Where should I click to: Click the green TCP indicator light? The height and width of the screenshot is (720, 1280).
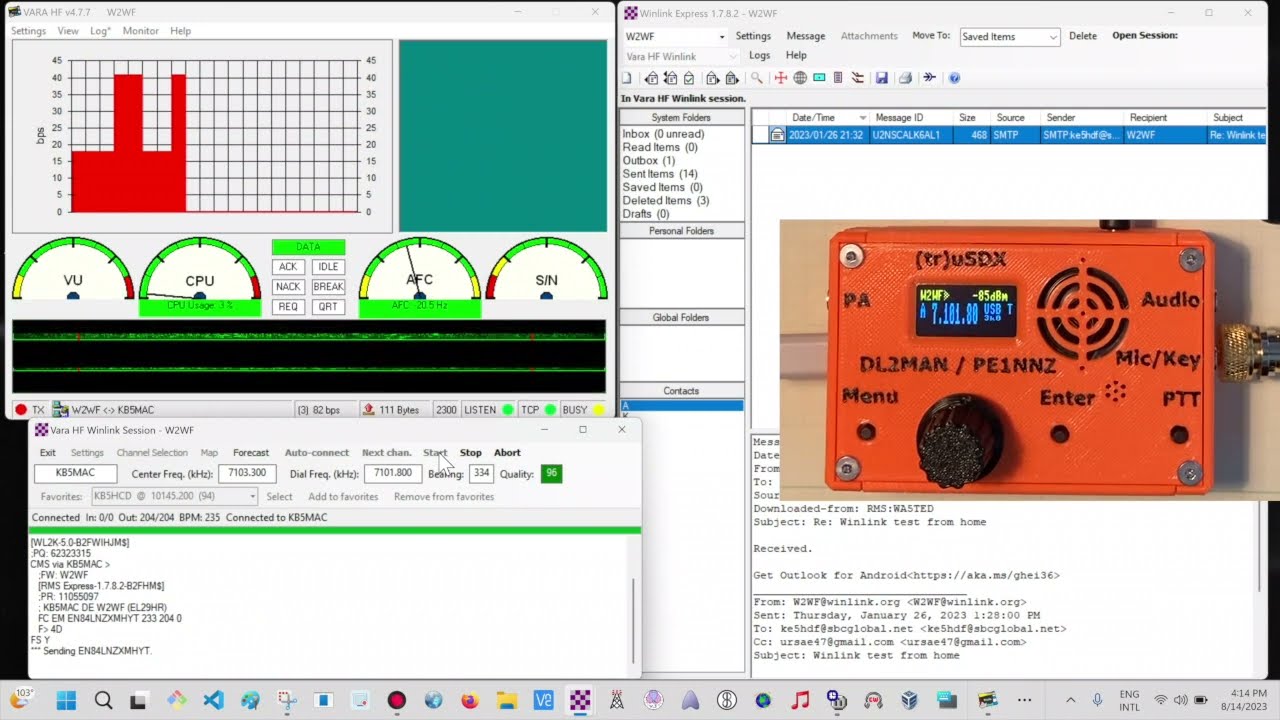[550, 410]
